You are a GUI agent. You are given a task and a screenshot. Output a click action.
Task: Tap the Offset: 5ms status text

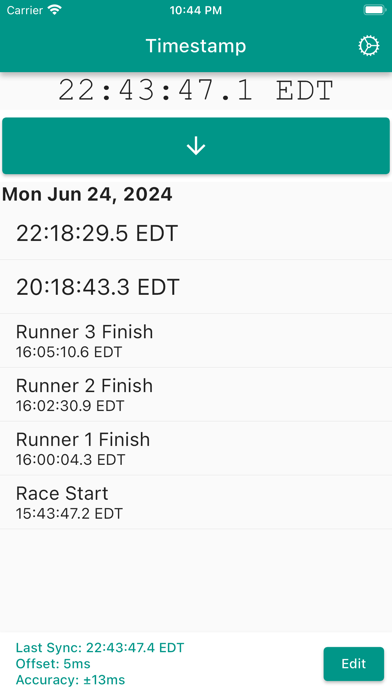tap(53, 664)
